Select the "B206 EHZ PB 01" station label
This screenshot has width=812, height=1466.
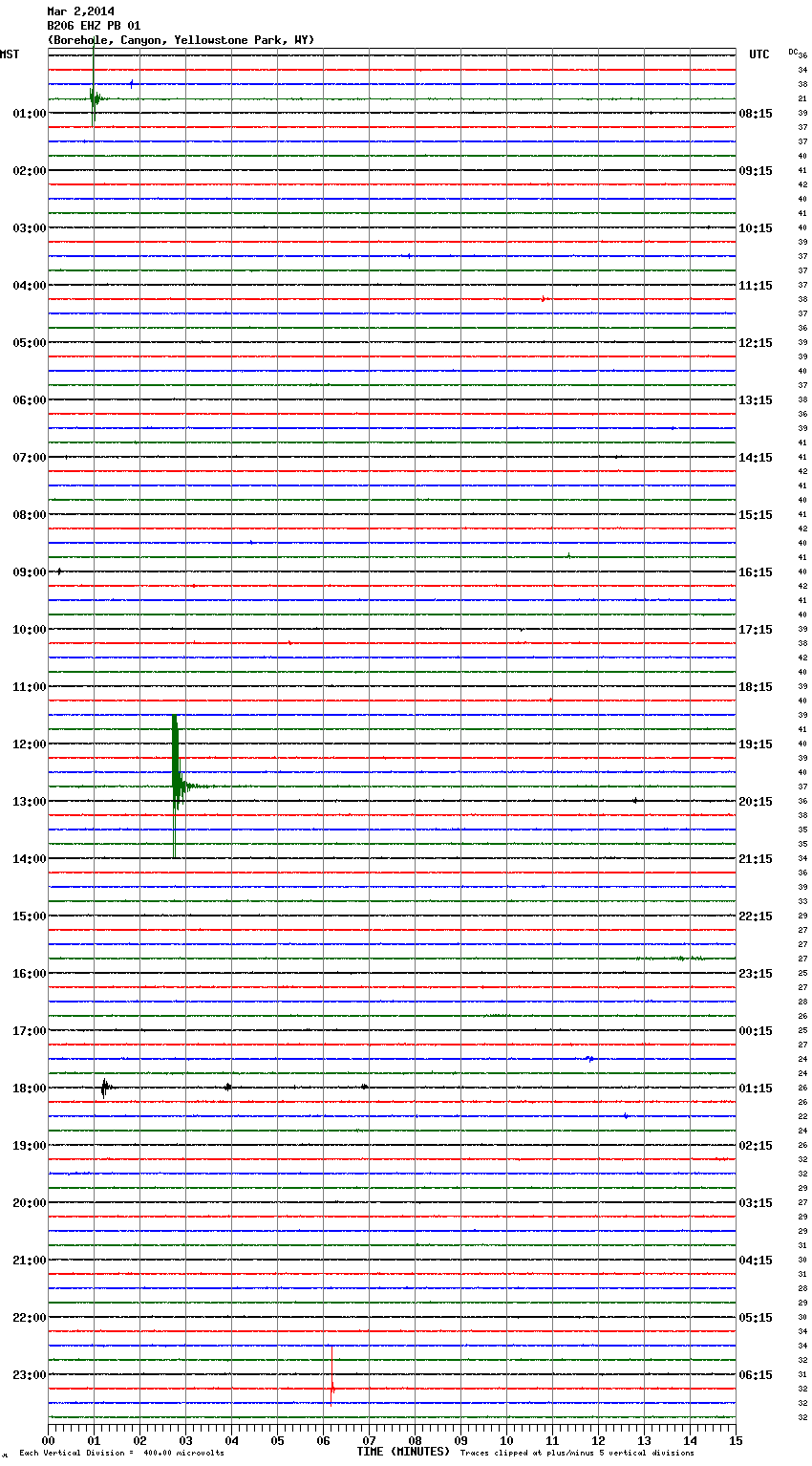tap(94, 26)
